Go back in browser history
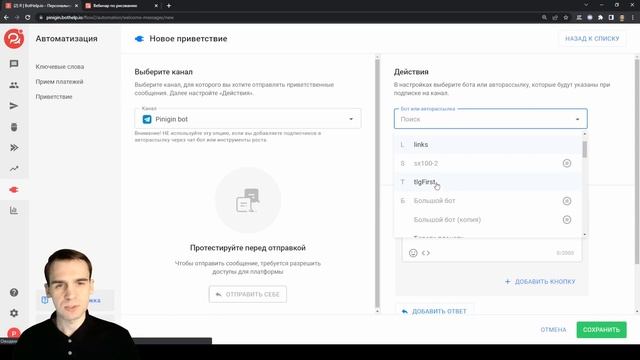This screenshot has width=640, height=360. [6, 18]
